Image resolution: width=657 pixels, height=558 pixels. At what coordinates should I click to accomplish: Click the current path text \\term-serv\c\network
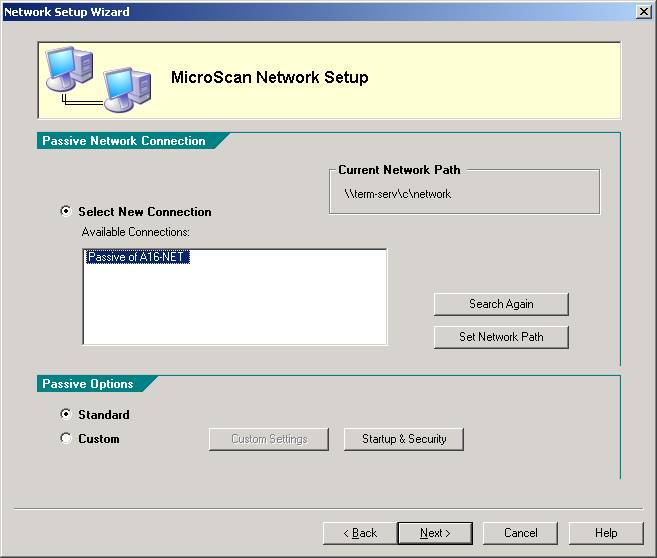397,194
